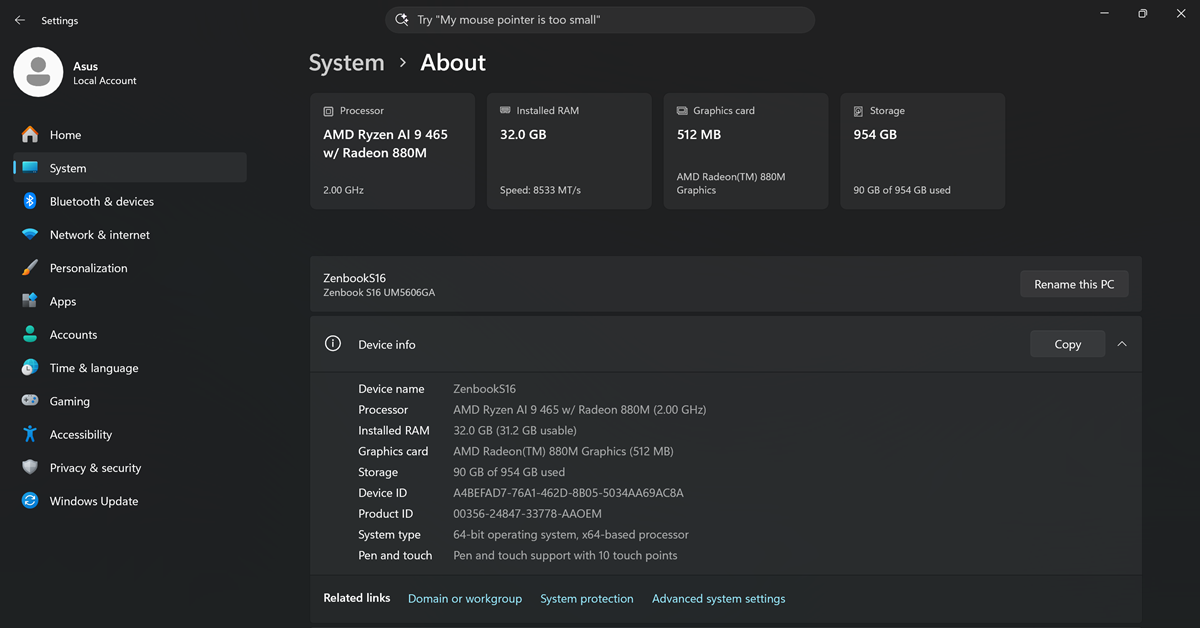
Task: Click the 32.0 GB (31.2 GB usable) value
Action: (515, 431)
